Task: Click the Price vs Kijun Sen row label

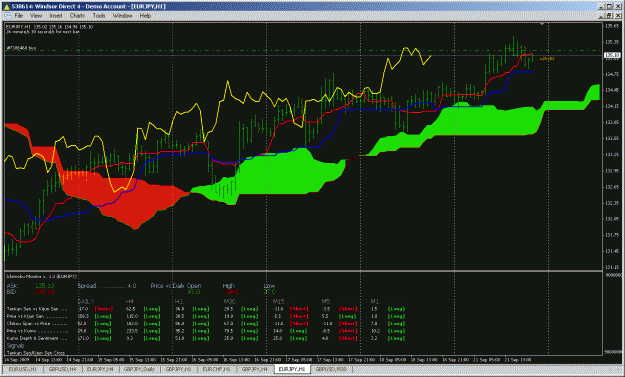Action: (37, 316)
